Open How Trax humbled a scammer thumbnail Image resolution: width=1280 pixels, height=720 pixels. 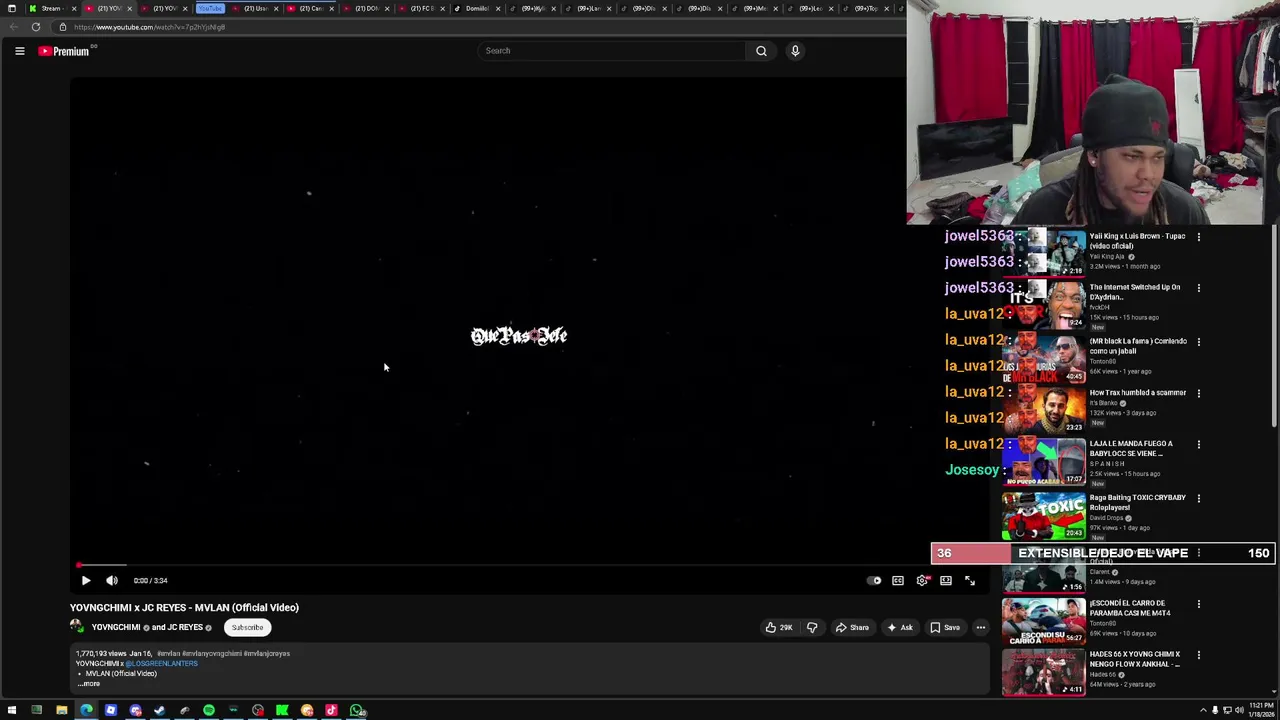tap(1044, 409)
